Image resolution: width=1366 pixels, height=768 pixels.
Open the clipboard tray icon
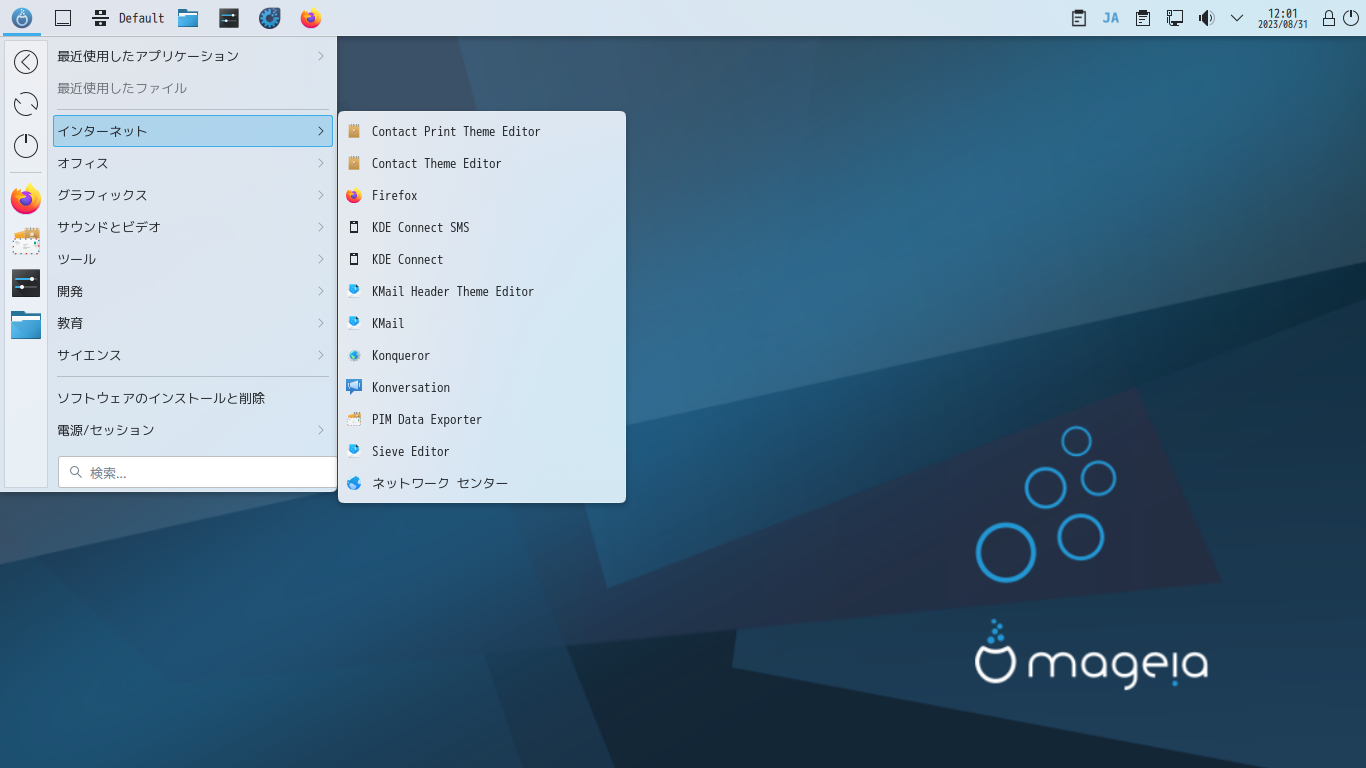1079,18
